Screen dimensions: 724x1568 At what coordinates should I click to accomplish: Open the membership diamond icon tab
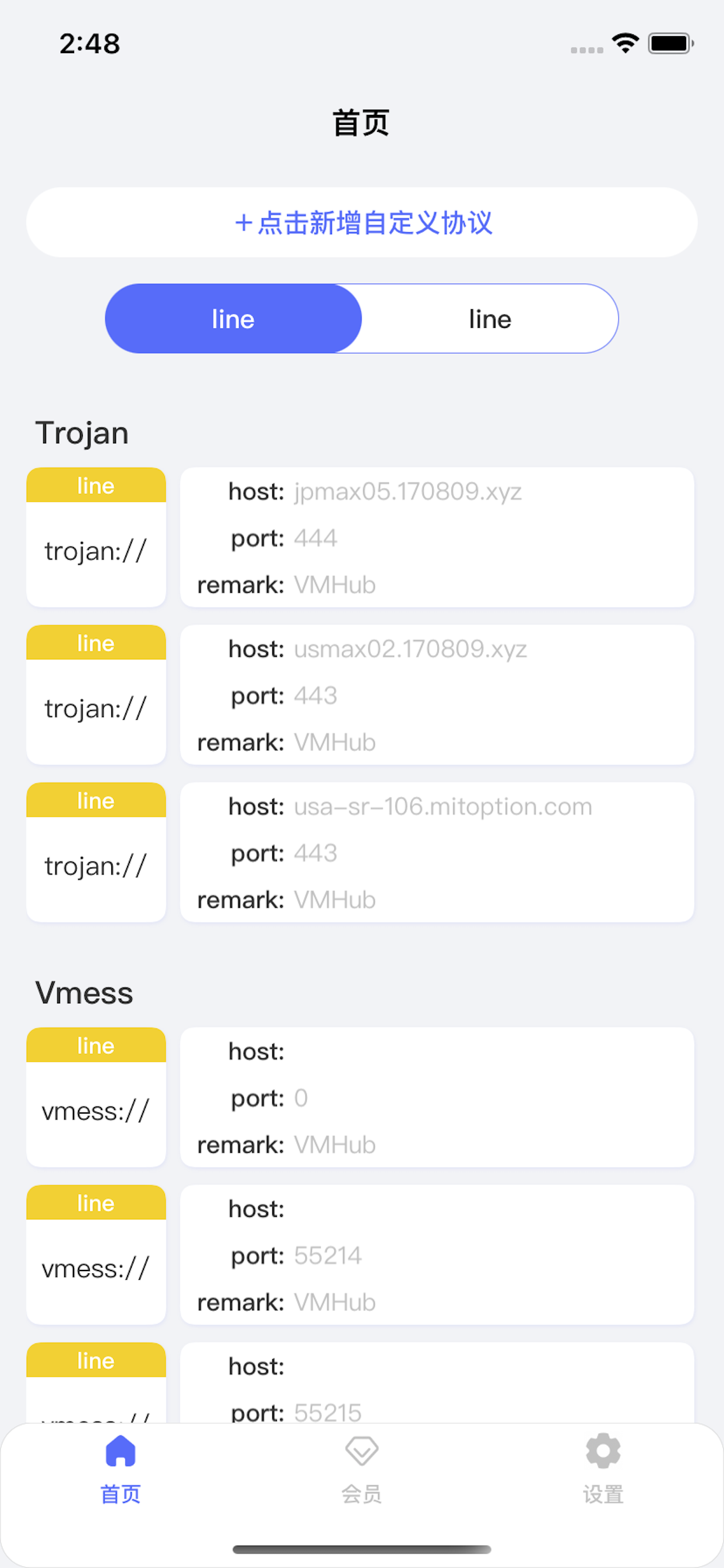(x=361, y=1451)
